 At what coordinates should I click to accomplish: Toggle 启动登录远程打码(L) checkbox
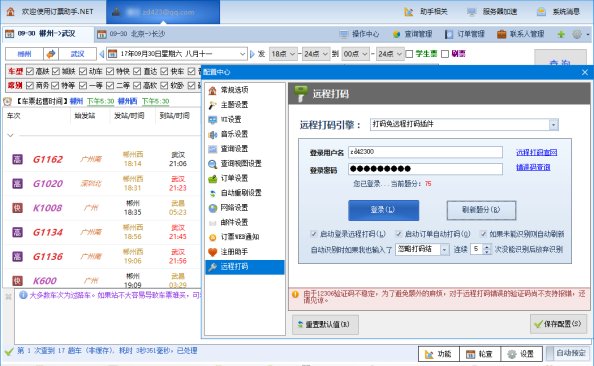click(314, 234)
